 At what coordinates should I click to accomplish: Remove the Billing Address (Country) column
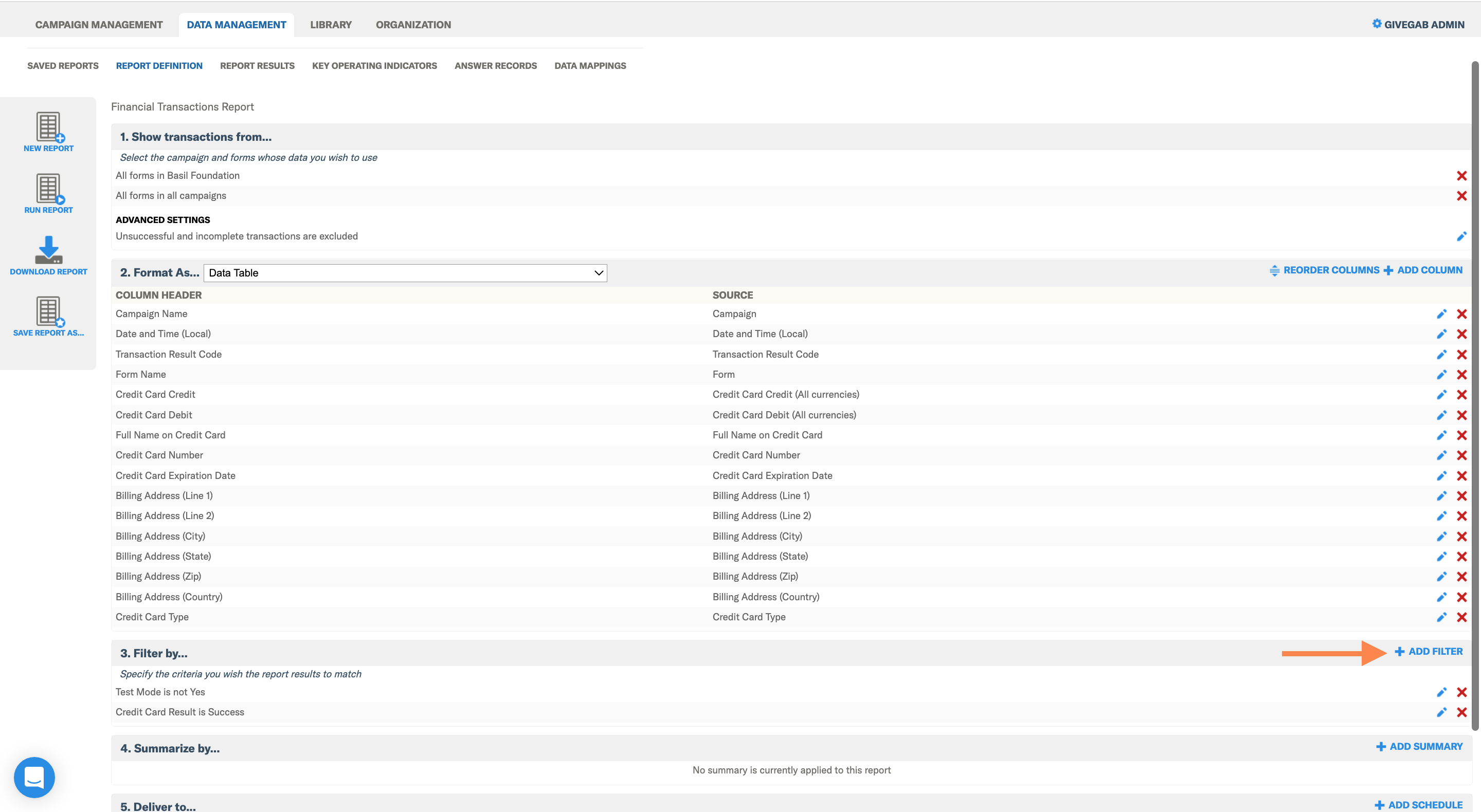pos(1461,597)
